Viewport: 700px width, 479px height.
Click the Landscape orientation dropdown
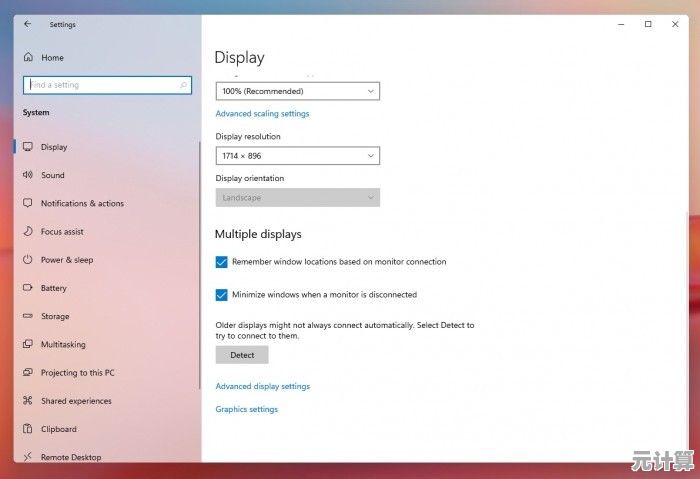[x=297, y=198]
